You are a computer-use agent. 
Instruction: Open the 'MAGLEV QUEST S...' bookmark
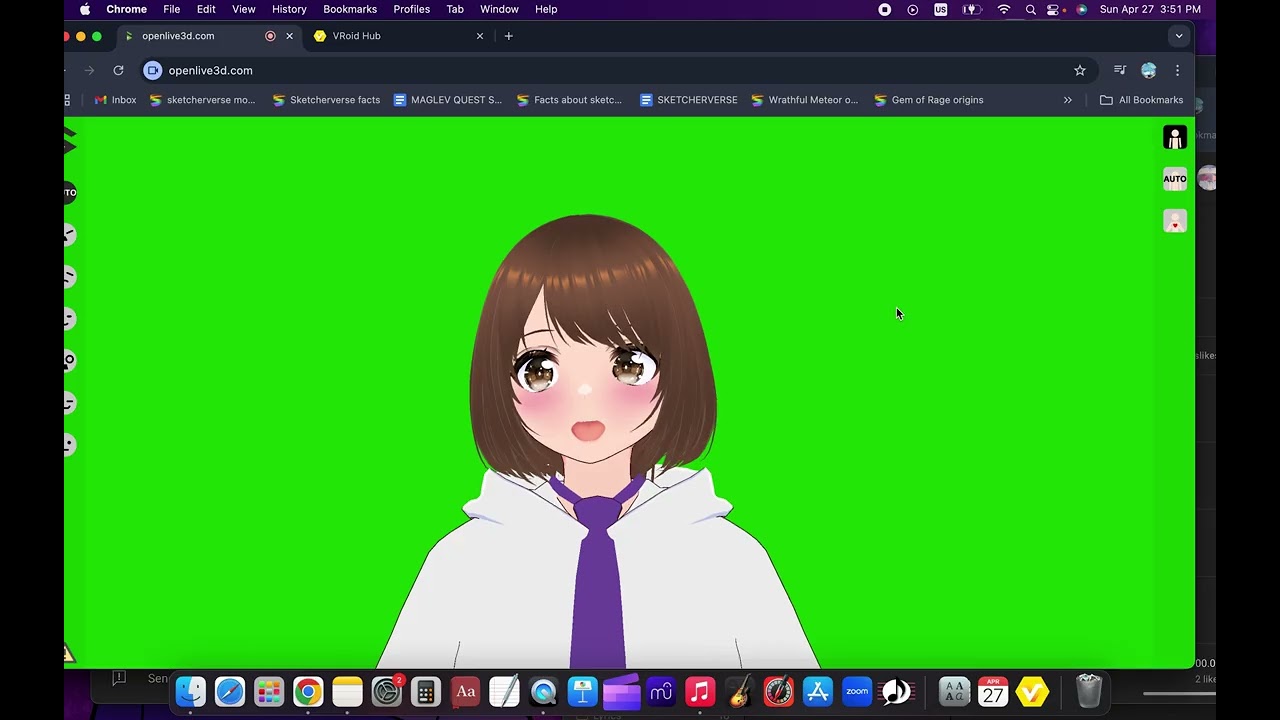[x=448, y=100]
